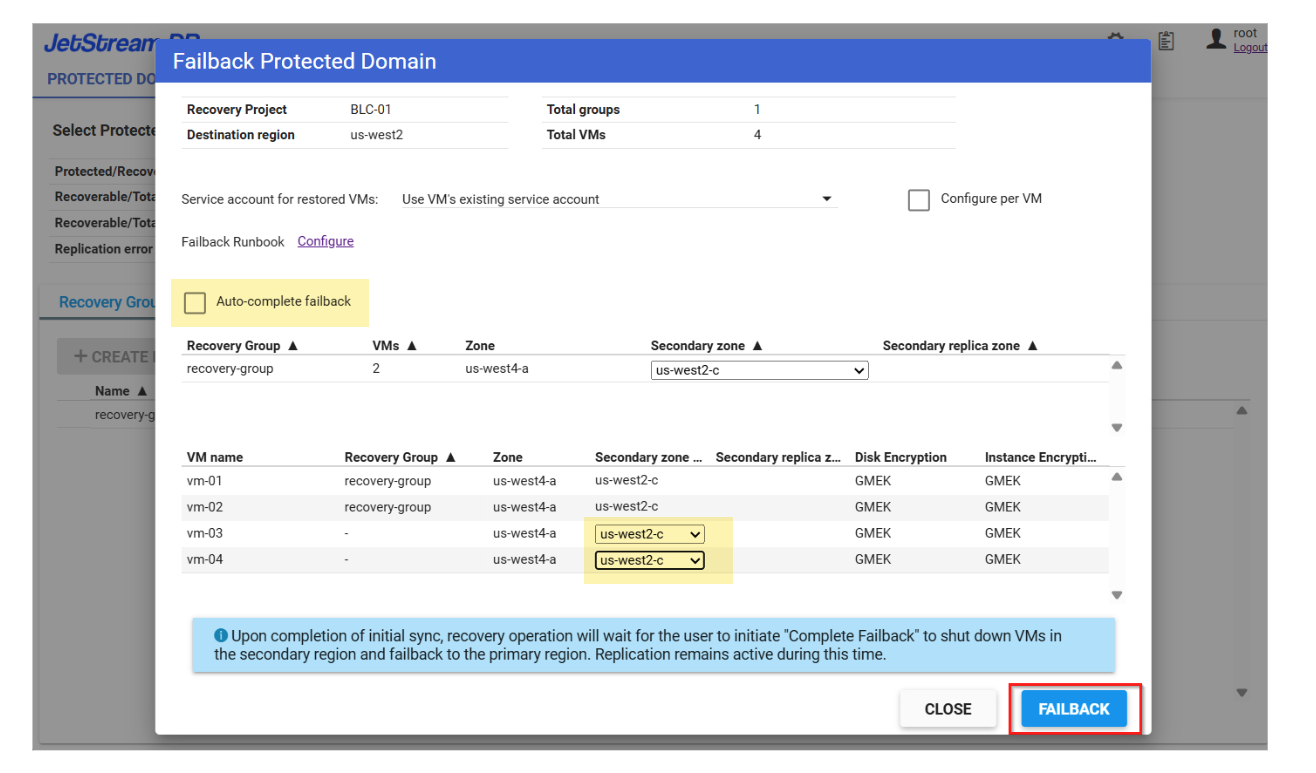The image size is (1316, 773).
Task: Click the root user profile icon
Action: point(1216,40)
